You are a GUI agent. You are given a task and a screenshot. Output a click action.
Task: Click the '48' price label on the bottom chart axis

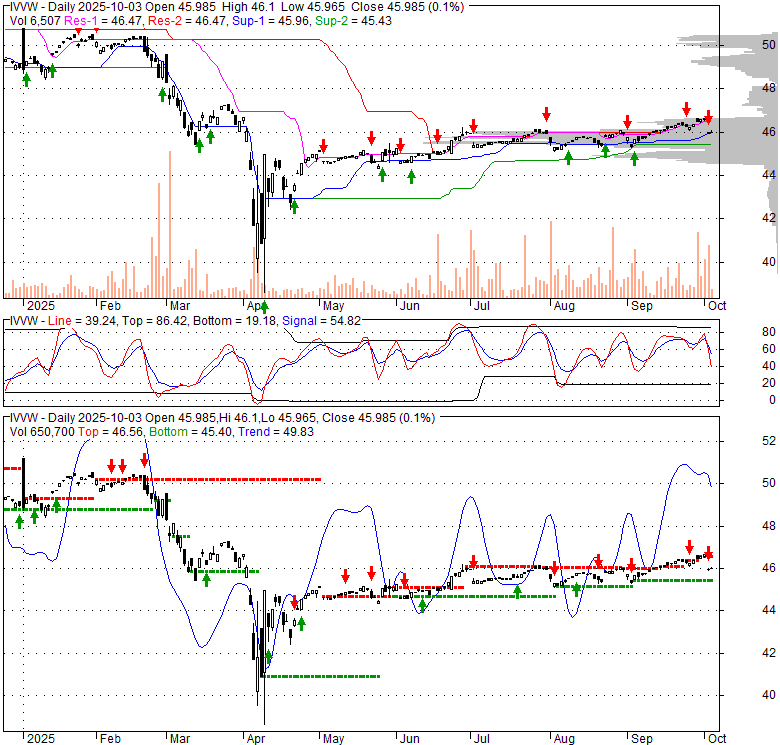[x=769, y=526]
